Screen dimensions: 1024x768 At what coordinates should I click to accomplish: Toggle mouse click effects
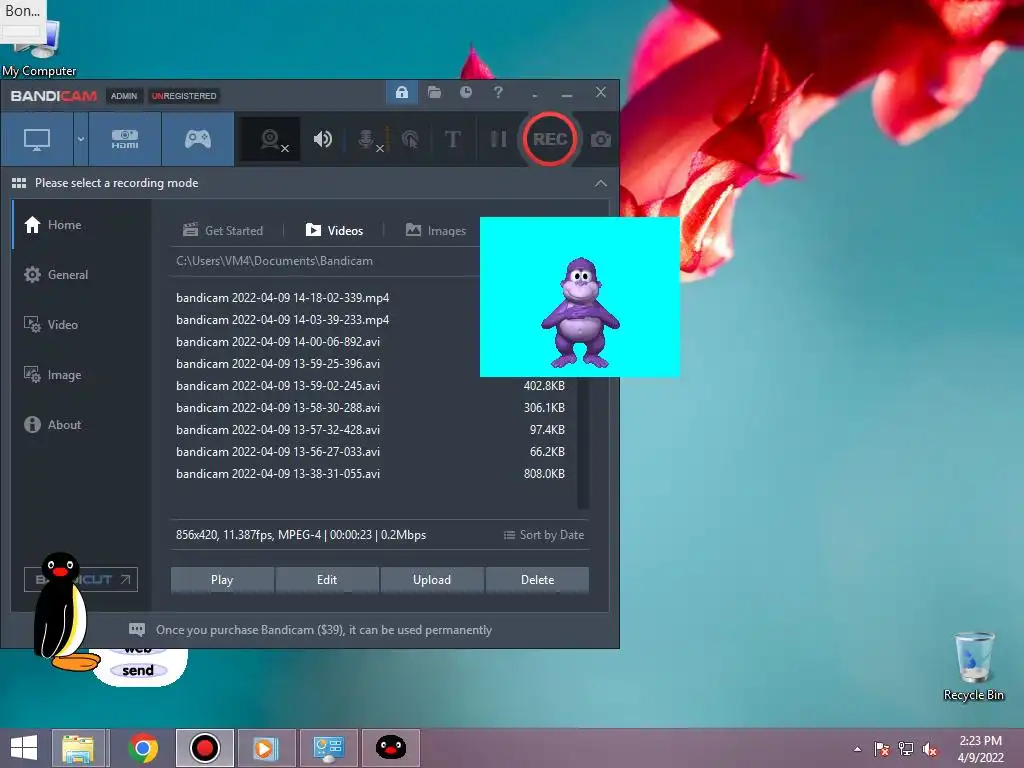point(410,139)
